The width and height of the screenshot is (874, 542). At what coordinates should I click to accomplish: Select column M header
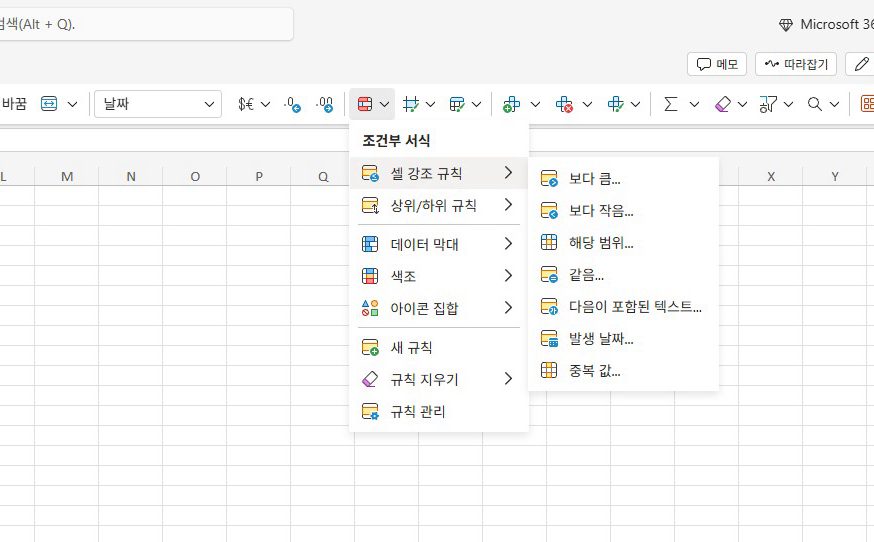tap(67, 177)
